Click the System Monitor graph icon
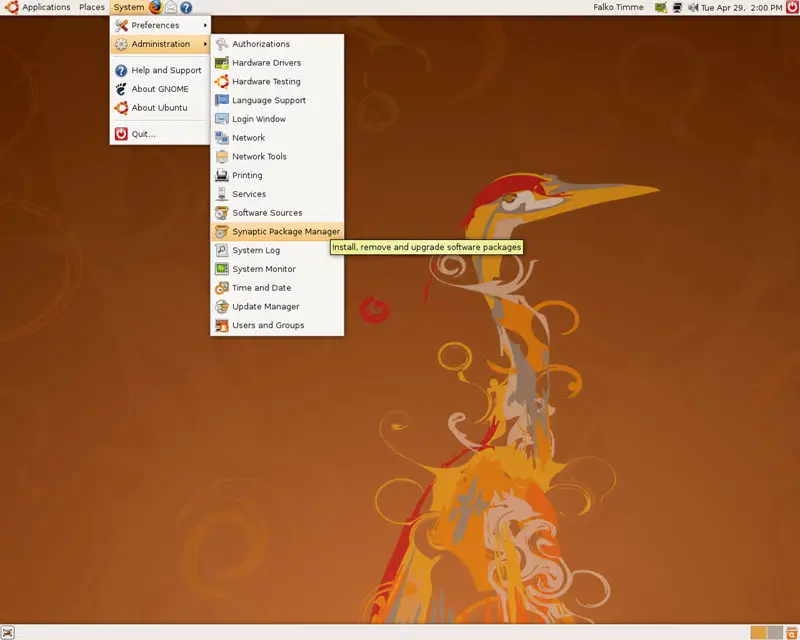Image resolution: width=800 pixels, height=640 pixels. click(221, 269)
